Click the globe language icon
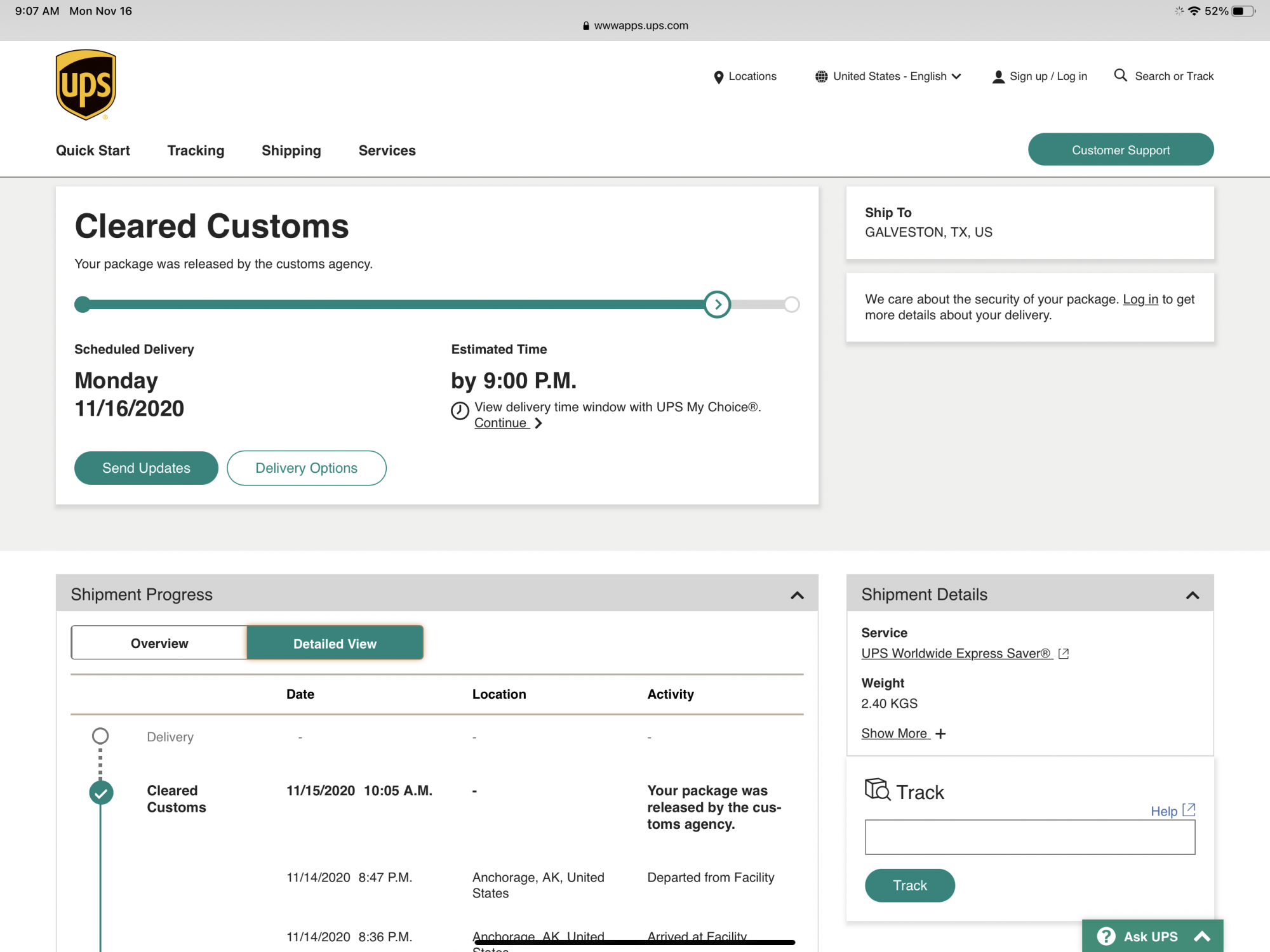Screen dimensions: 1270x952 821,77
